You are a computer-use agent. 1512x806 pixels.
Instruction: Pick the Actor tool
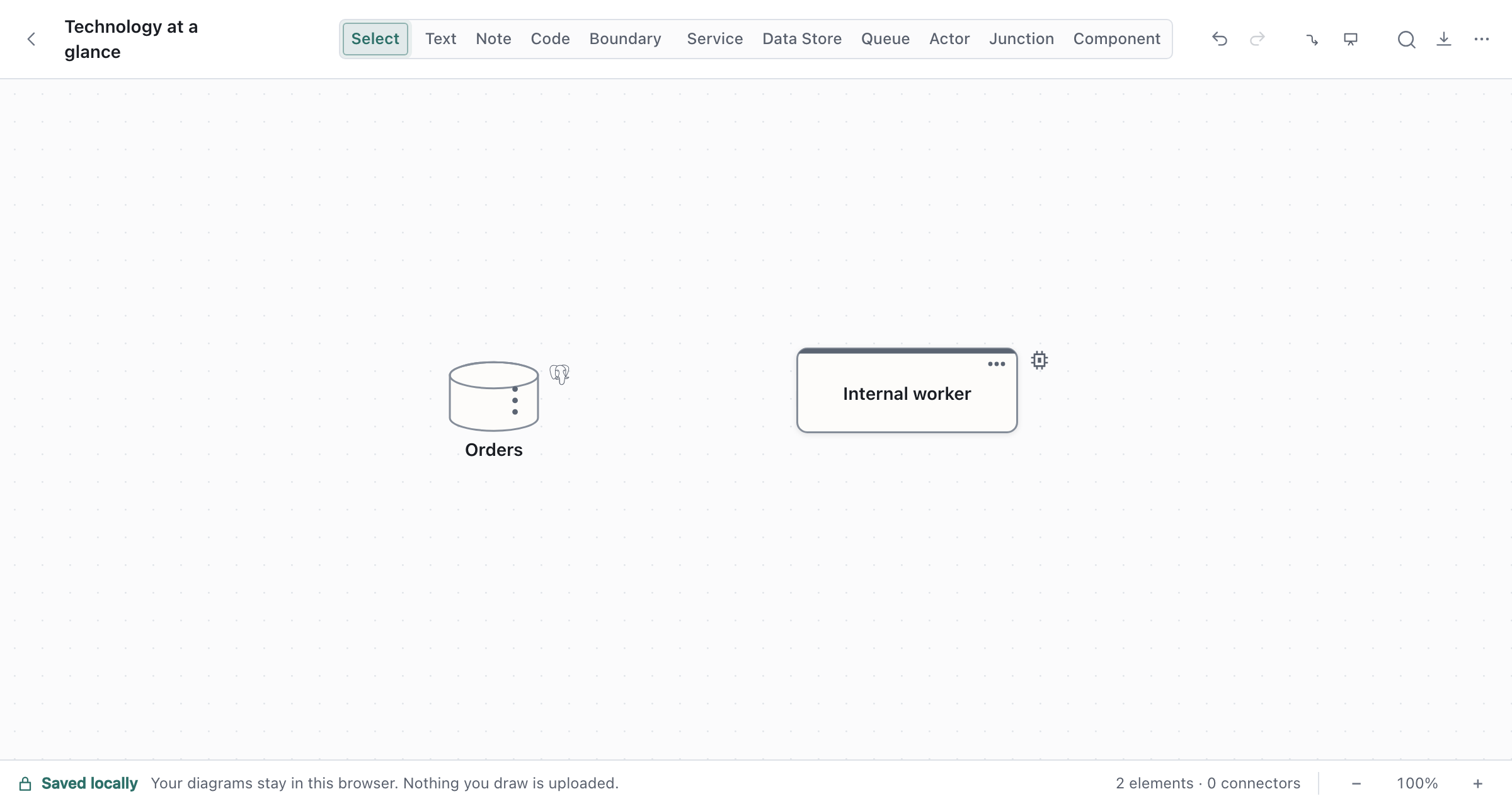click(x=949, y=39)
